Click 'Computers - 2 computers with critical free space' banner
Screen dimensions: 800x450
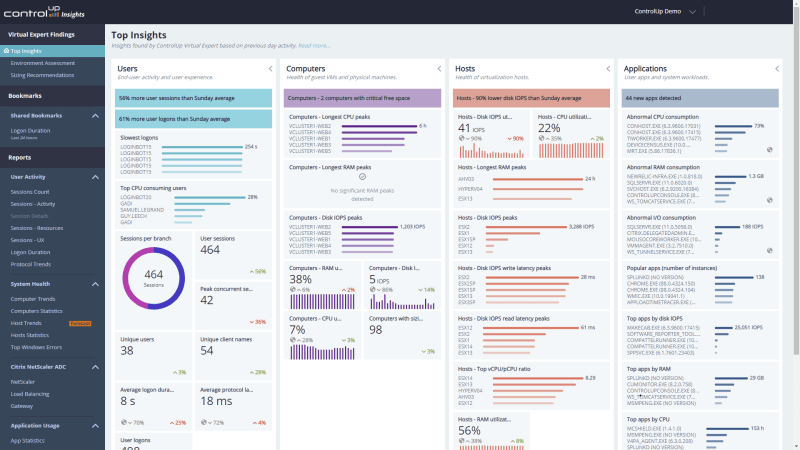tap(362, 98)
